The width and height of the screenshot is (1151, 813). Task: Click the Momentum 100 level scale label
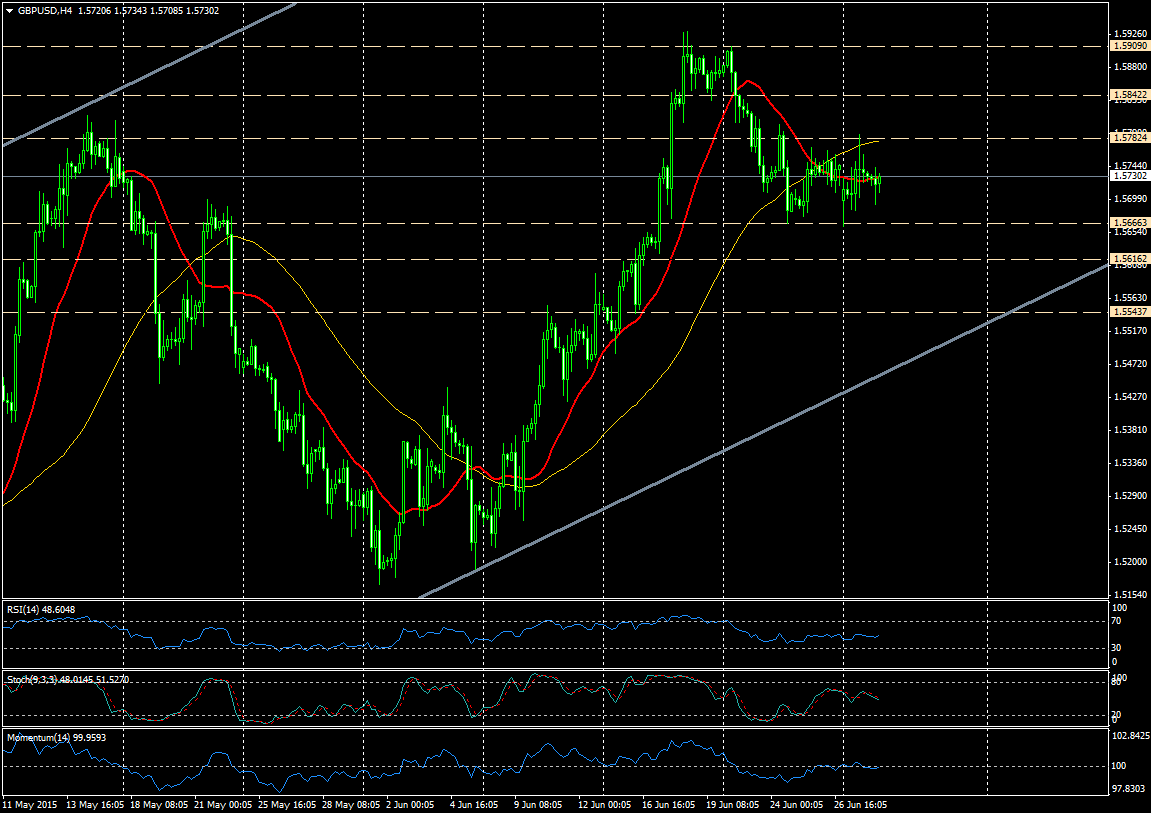click(1120, 766)
